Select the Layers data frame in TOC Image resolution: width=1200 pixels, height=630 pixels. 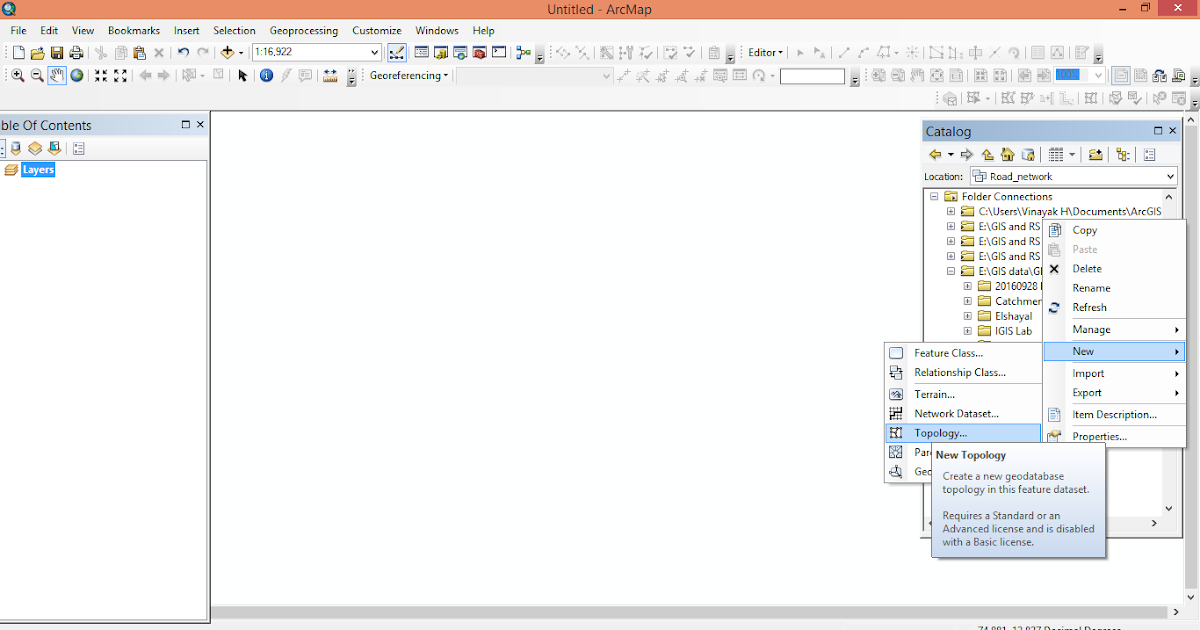(38, 170)
